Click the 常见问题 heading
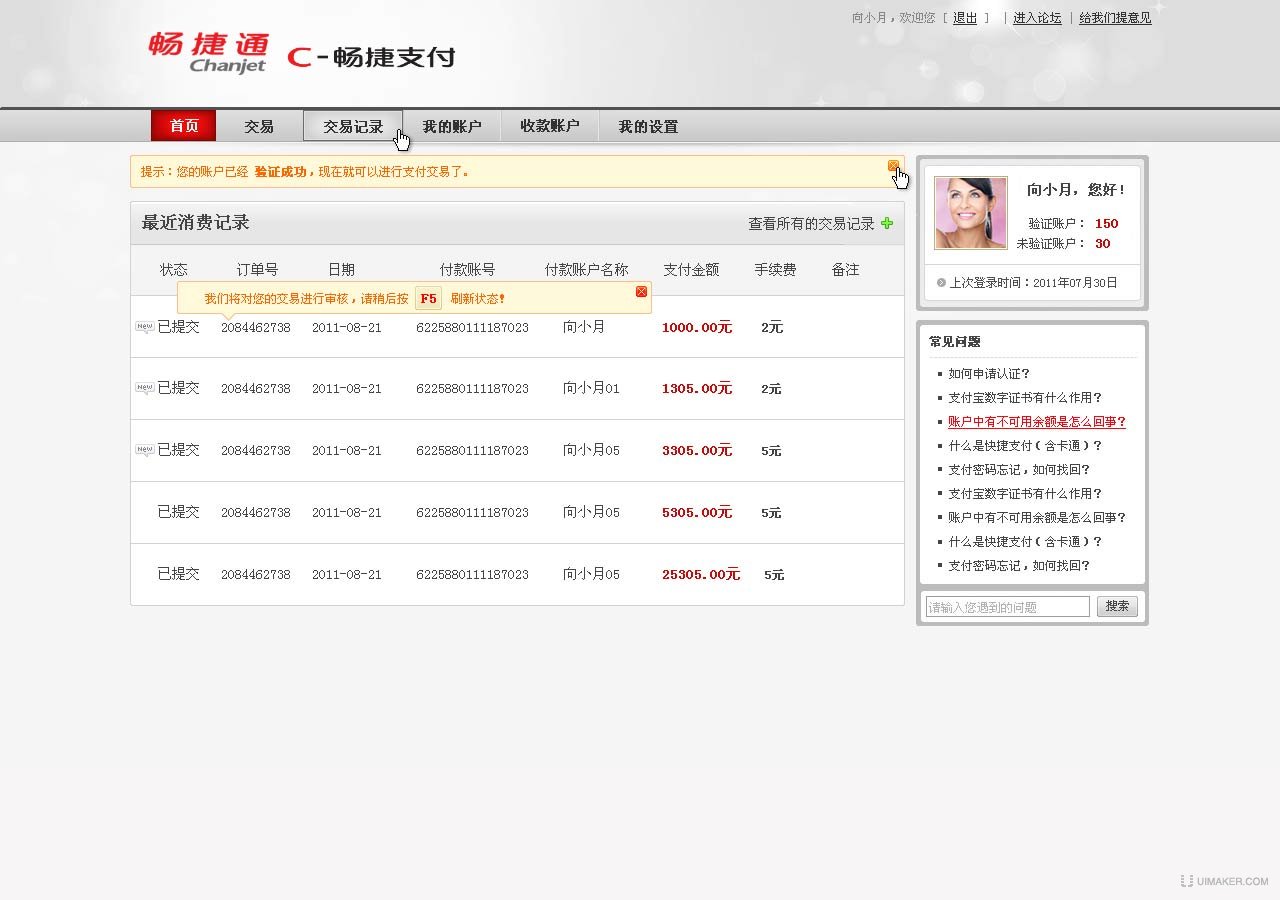The height and width of the screenshot is (900, 1280). [954, 342]
